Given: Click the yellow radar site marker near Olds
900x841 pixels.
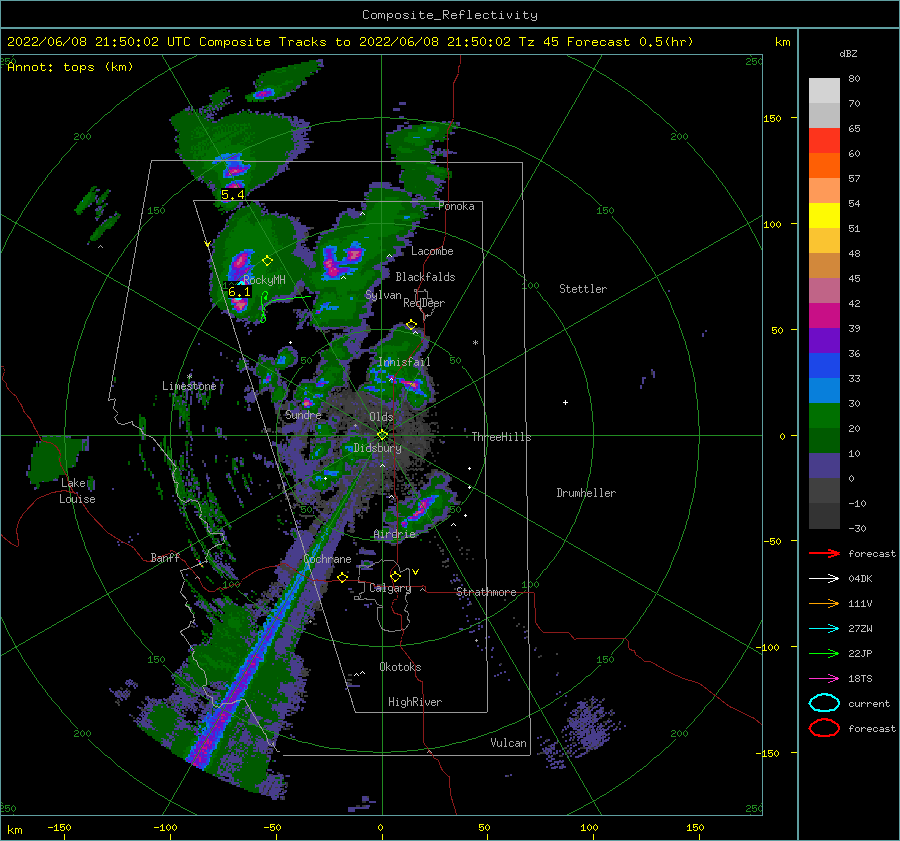Looking at the screenshot, I should tap(382, 435).
